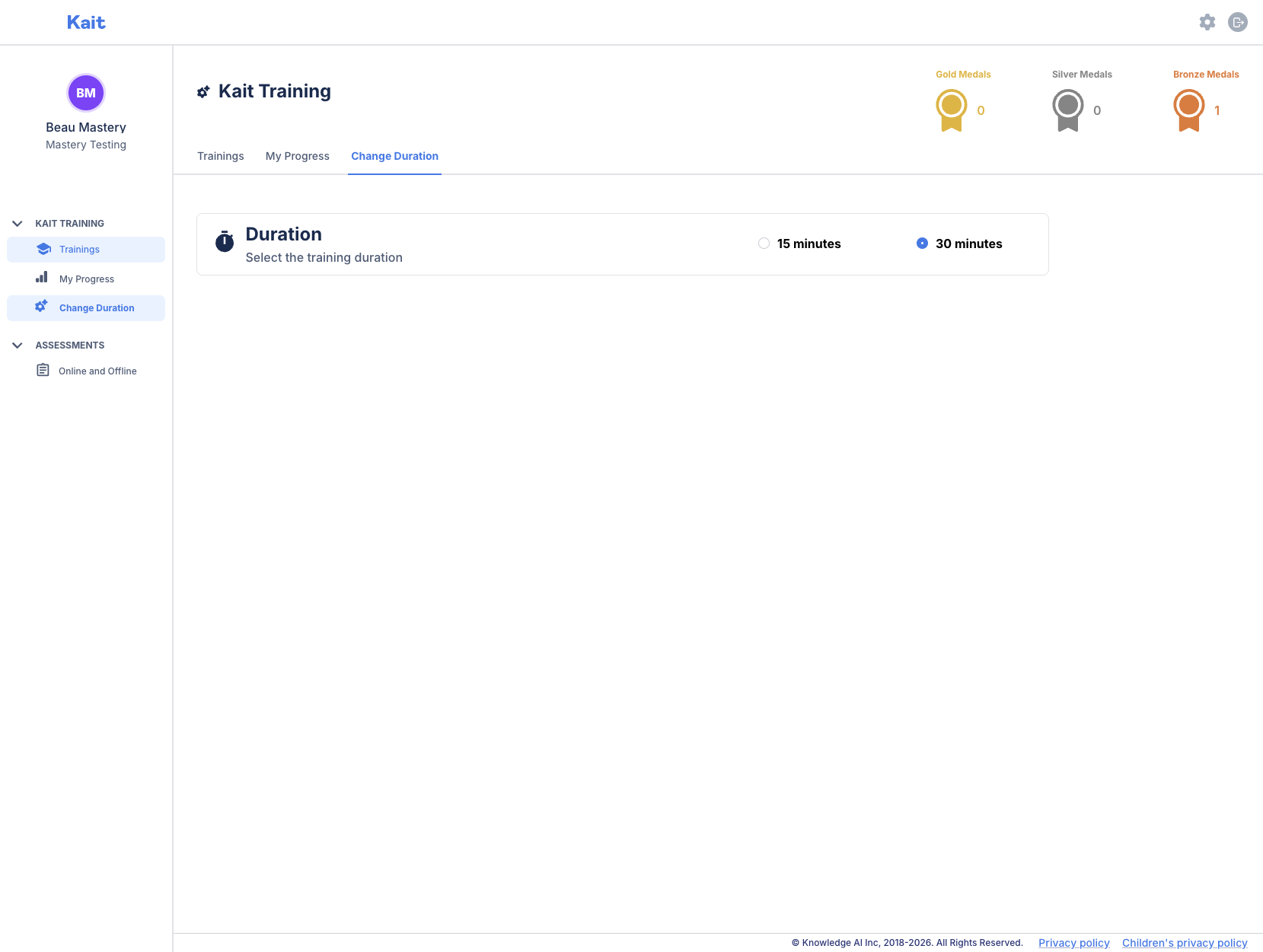Image resolution: width=1263 pixels, height=952 pixels.
Task: Click the Silver Medals label
Action: pyautogui.click(x=1082, y=75)
